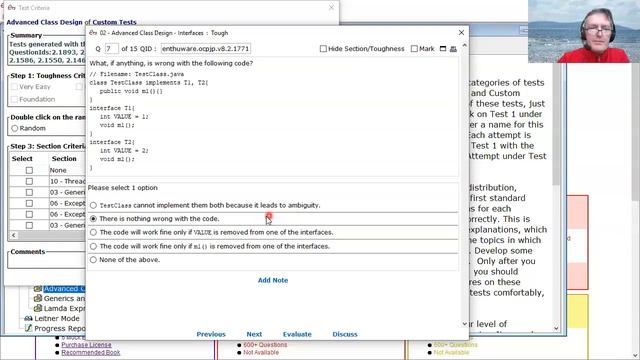Click the print icon in question toolbar

[453, 49]
